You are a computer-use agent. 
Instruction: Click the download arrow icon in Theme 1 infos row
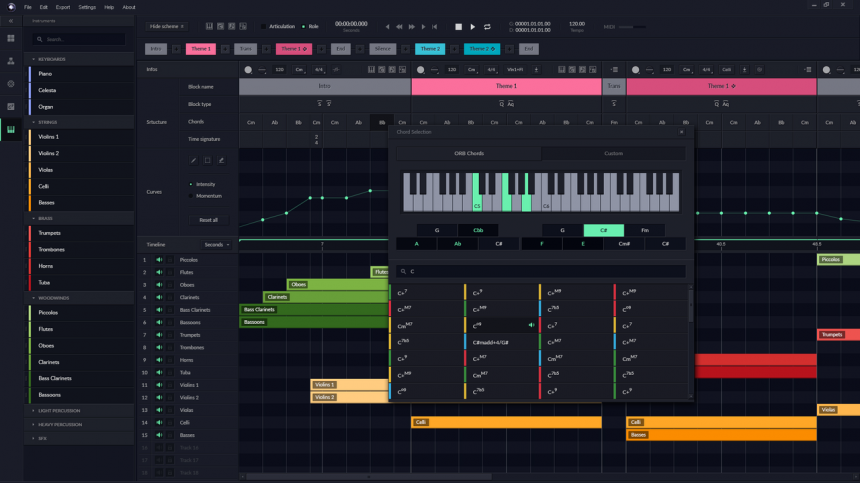pos(536,70)
